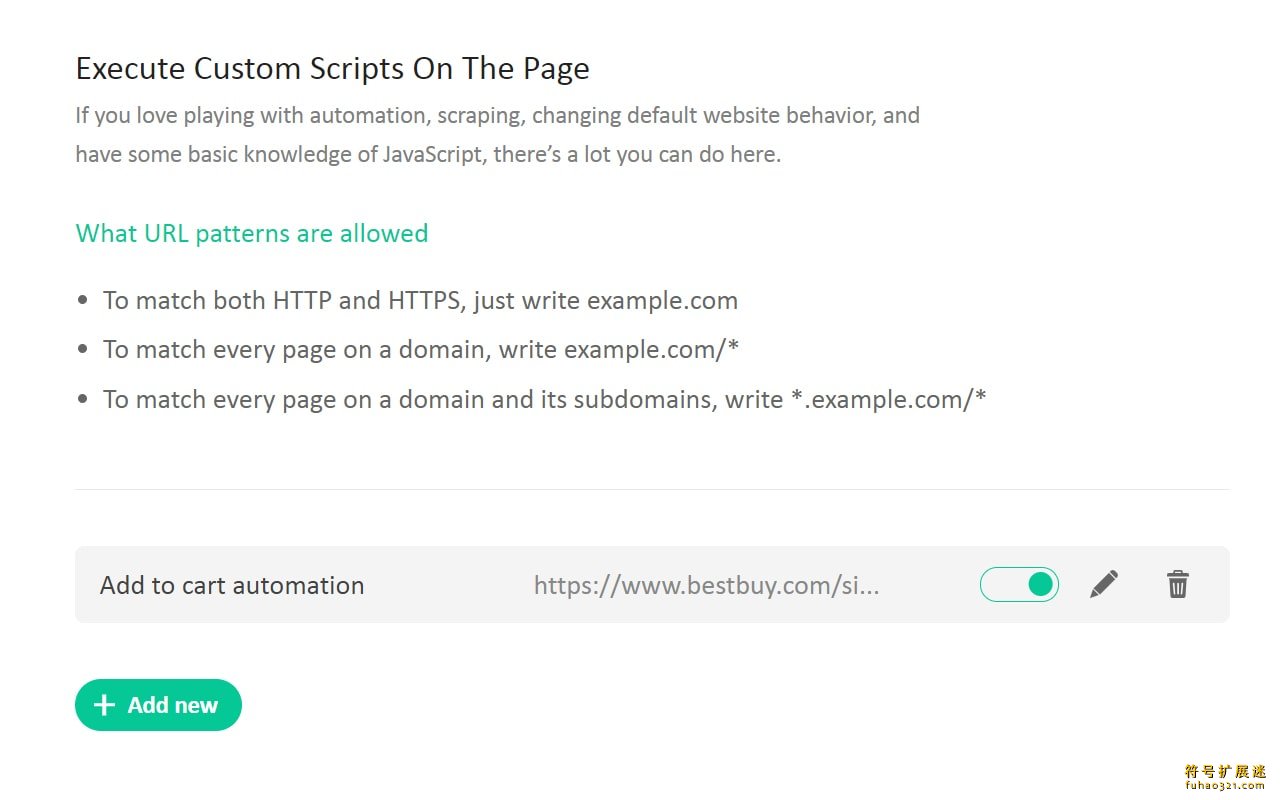
Task: Open the What URL patterns are allowed heading
Action: [x=252, y=233]
